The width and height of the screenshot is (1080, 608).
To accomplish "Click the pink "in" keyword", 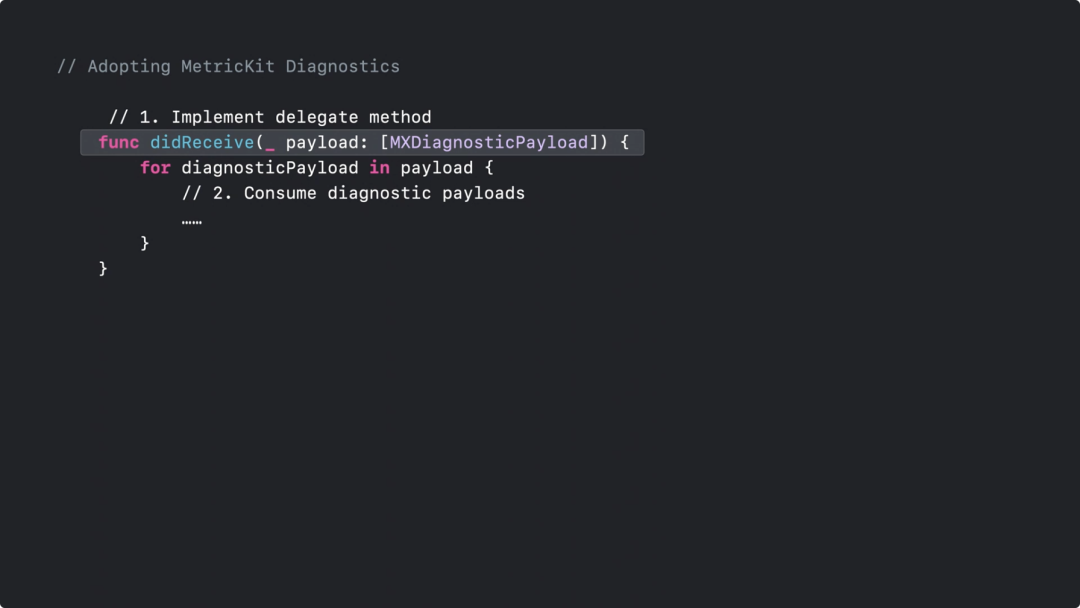I will [379, 168].
